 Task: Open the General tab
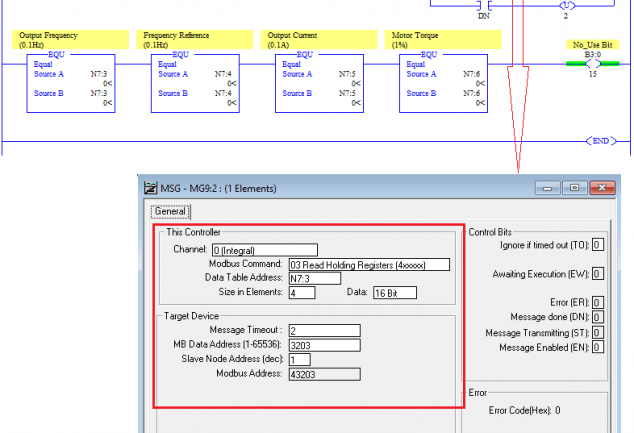point(170,211)
